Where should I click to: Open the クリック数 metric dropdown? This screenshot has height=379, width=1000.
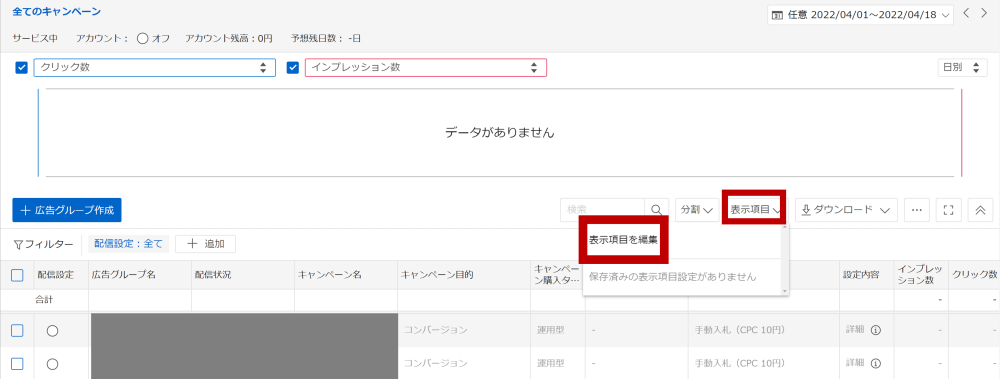pos(154,67)
